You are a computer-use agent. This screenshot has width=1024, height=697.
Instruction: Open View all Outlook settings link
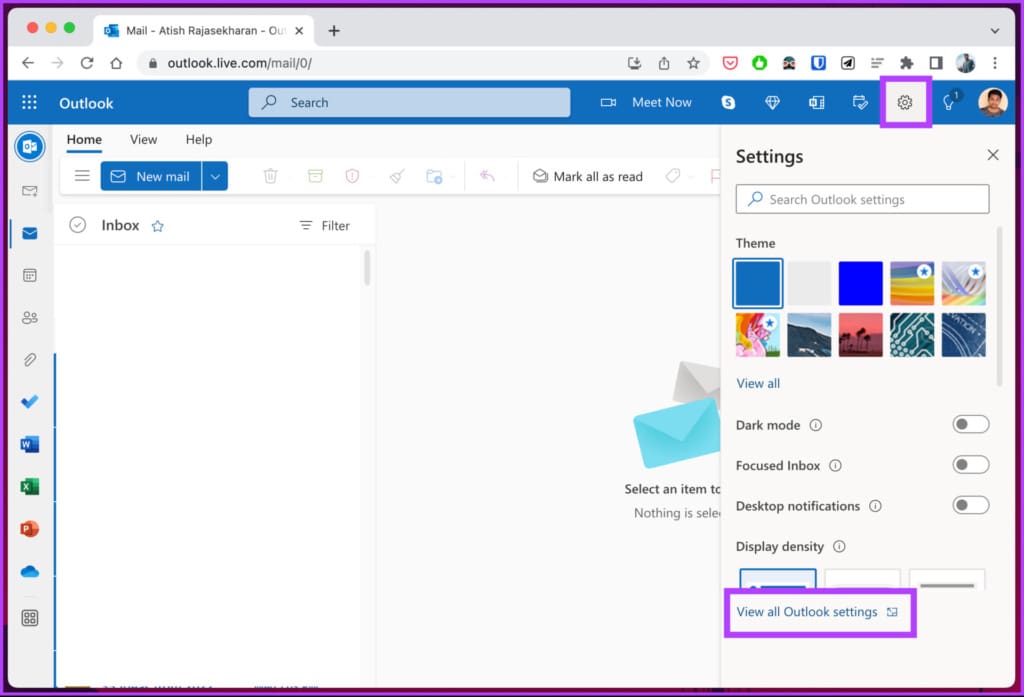coord(817,612)
